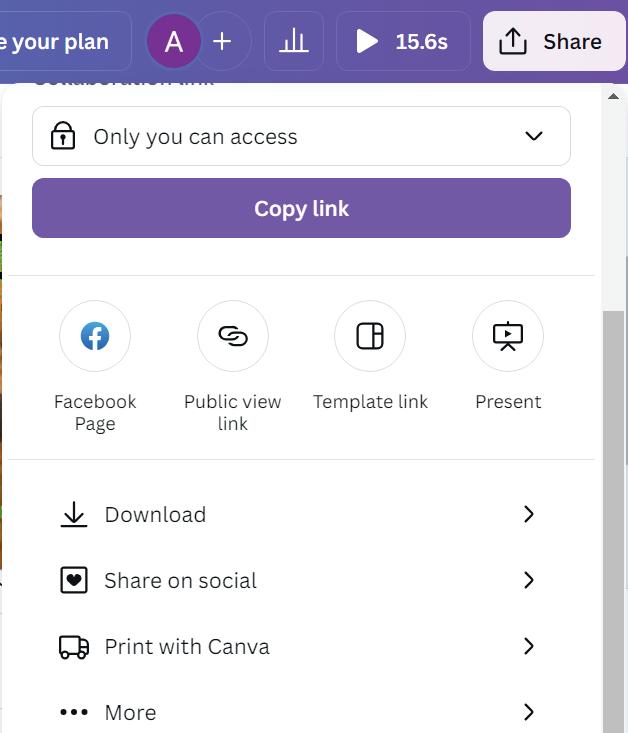Viewport: 628px width, 733px height.
Task: Expand the Print with Canva arrow
Action: point(529,646)
